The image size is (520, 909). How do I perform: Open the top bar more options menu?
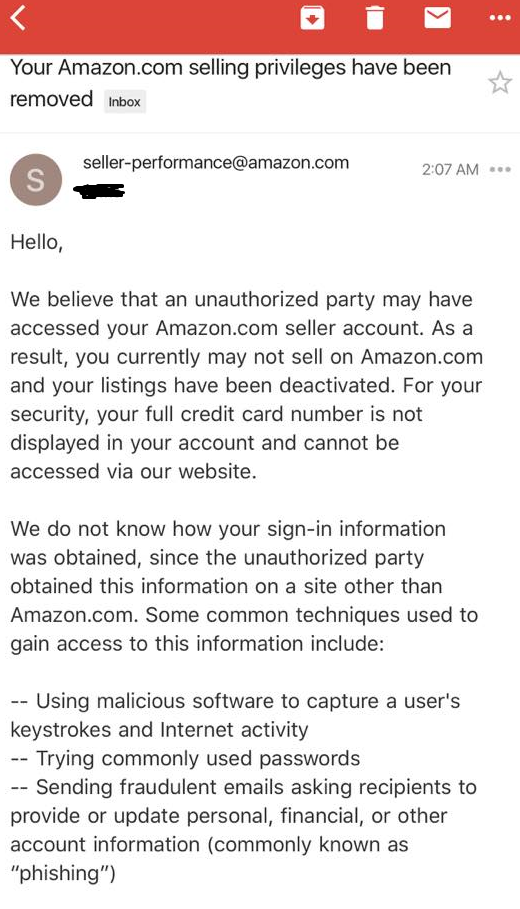click(500, 18)
